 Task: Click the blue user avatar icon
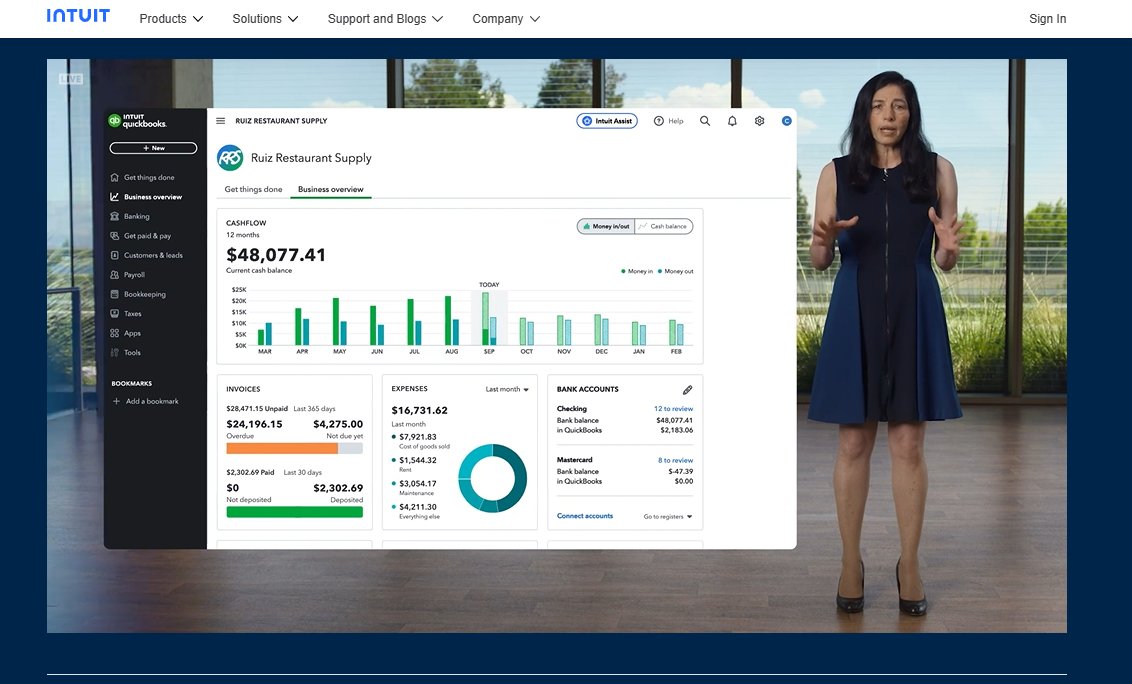787,121
